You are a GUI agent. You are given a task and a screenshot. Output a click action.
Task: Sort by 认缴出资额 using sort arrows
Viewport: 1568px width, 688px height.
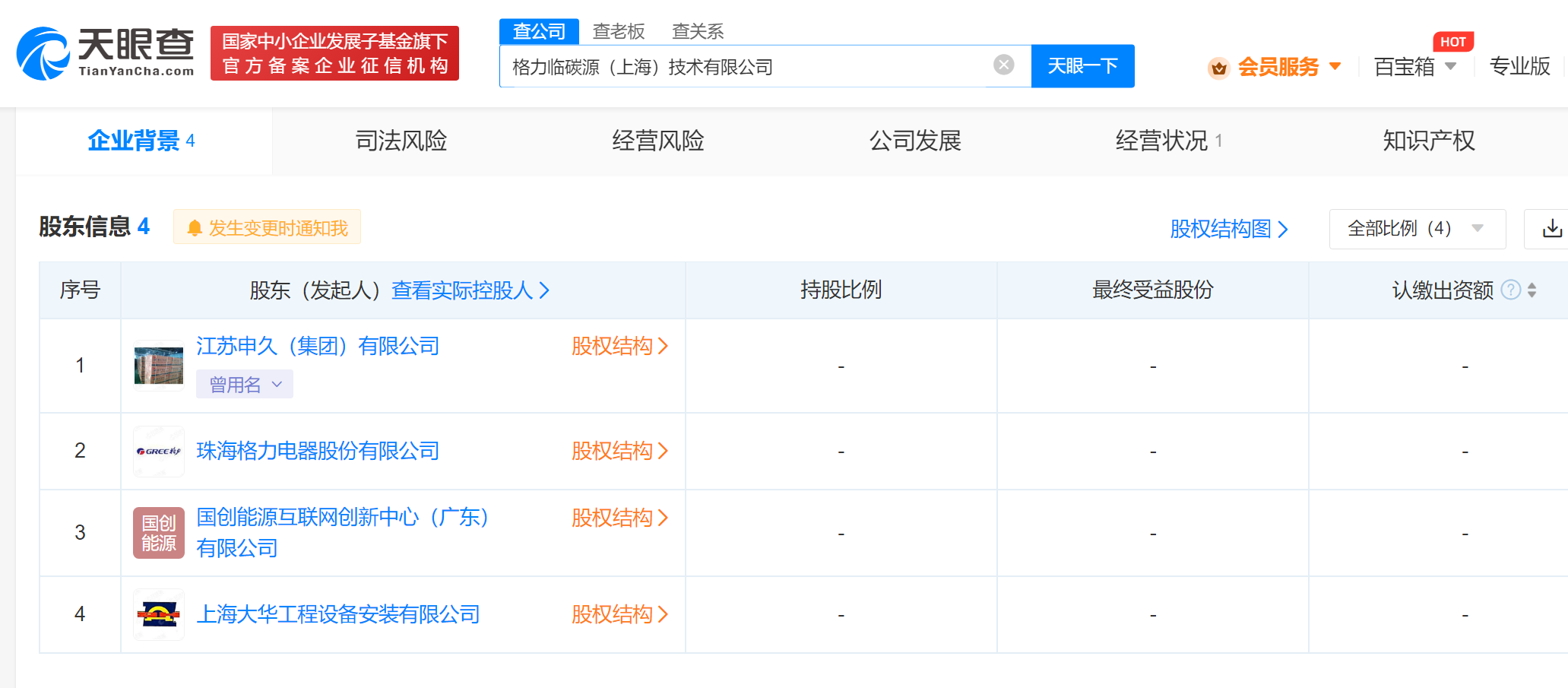pos(1532,290)
